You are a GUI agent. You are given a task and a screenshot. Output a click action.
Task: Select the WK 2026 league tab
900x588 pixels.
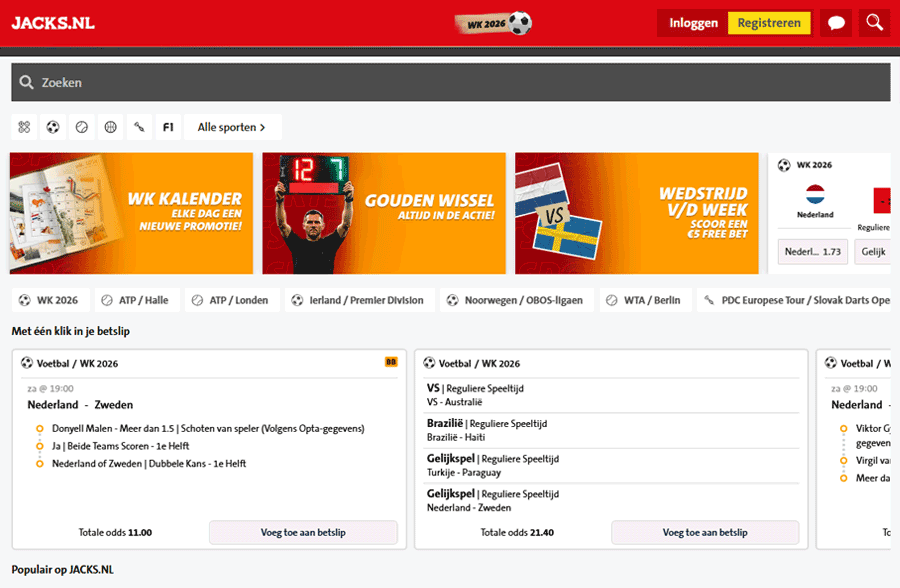click(x=51, y=300)
